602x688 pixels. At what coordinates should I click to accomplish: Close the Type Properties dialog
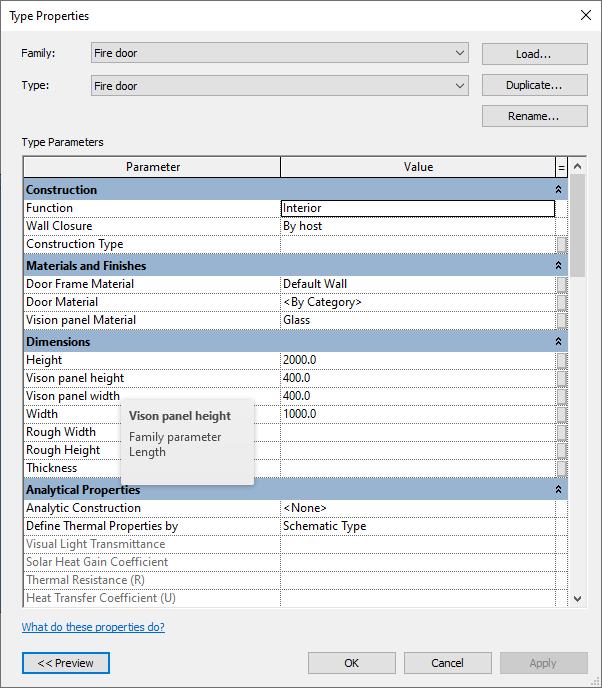586,15
